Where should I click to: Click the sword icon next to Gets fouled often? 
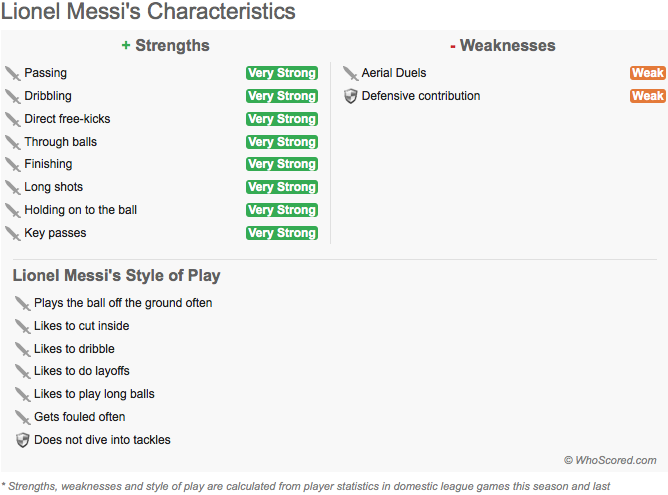pos(22,417)
